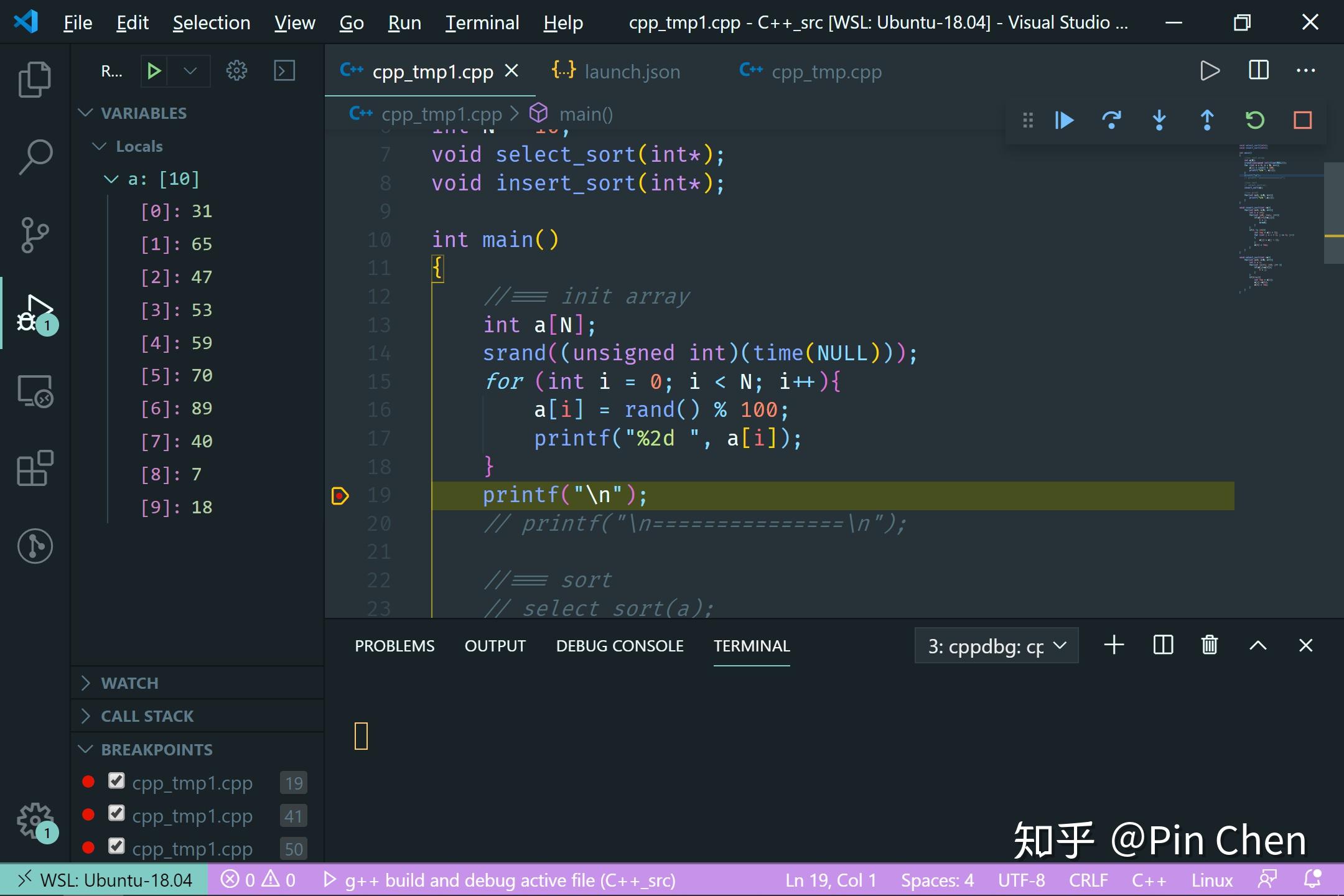Image resolution: width=1344 pixels, height=896 pixels.
Task: Click Continue in debug toolbar
Action: (x=1065, y=119)
